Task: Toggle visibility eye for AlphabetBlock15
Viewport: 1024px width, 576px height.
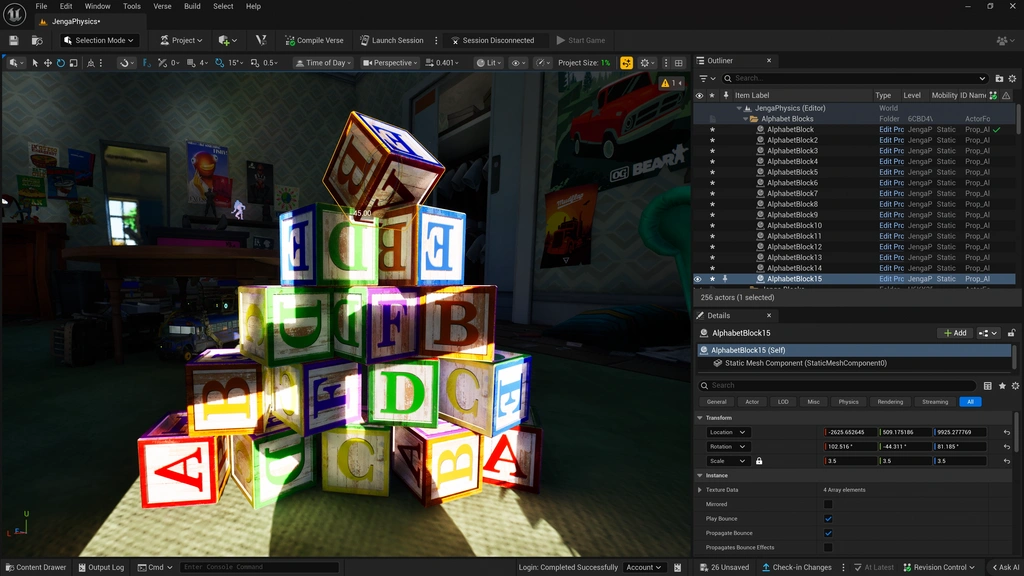Action: coord(699,279)
